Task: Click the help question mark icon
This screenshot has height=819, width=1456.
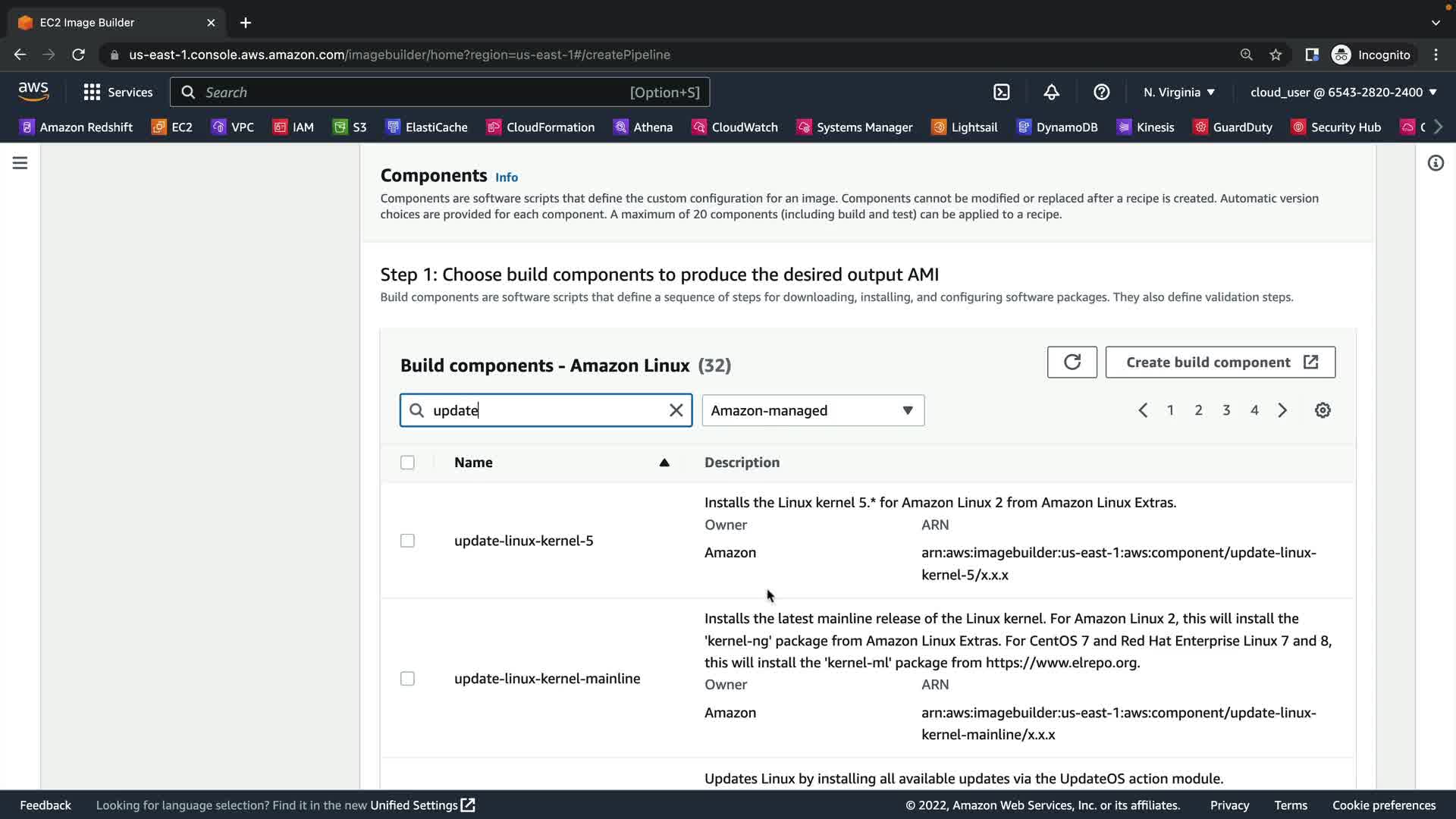Action: click(x=1101, y=92)
